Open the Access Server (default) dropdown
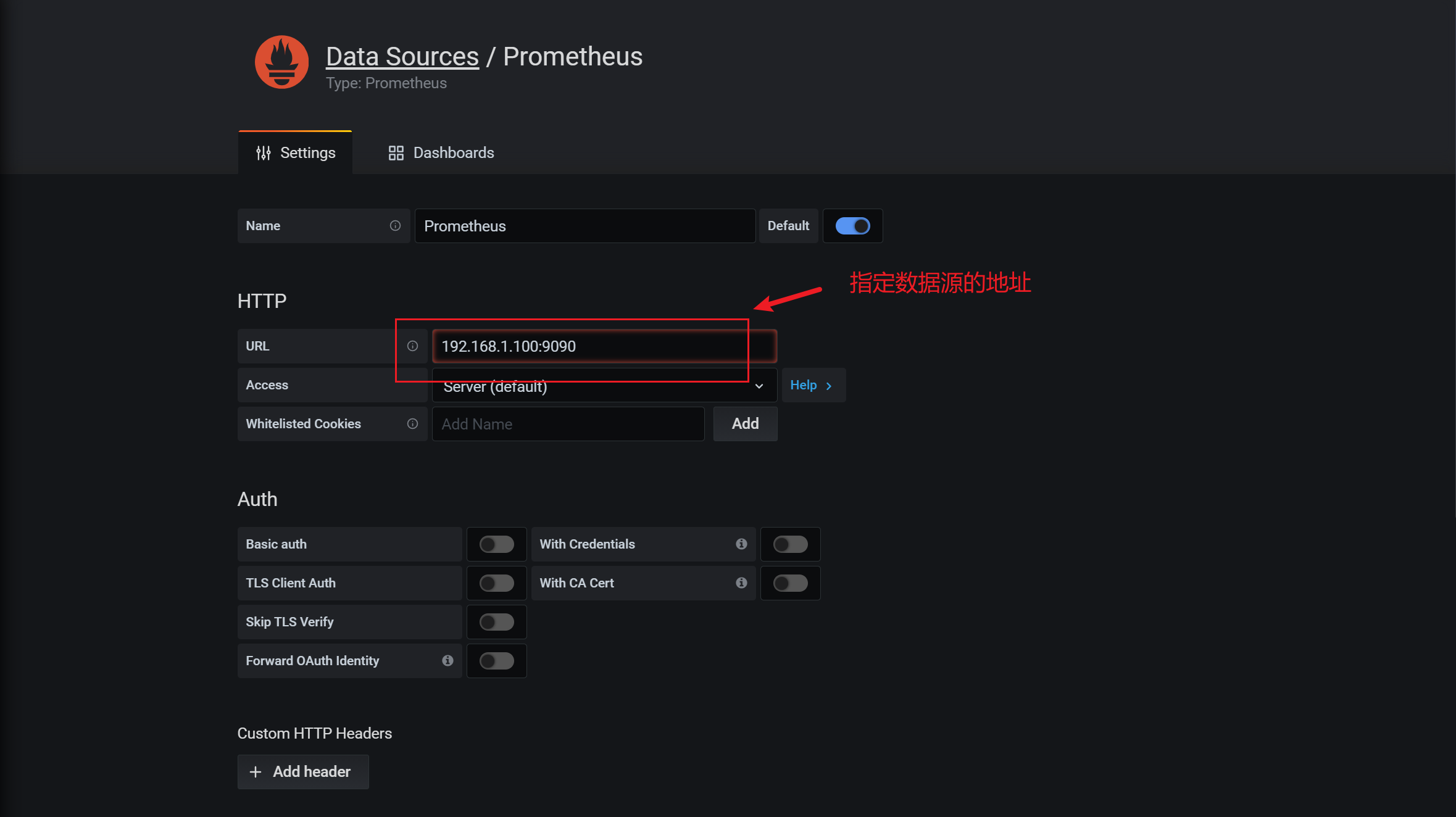Image resolution: width=1456 pixels, height=817 pixels. [x=604, y=386]
